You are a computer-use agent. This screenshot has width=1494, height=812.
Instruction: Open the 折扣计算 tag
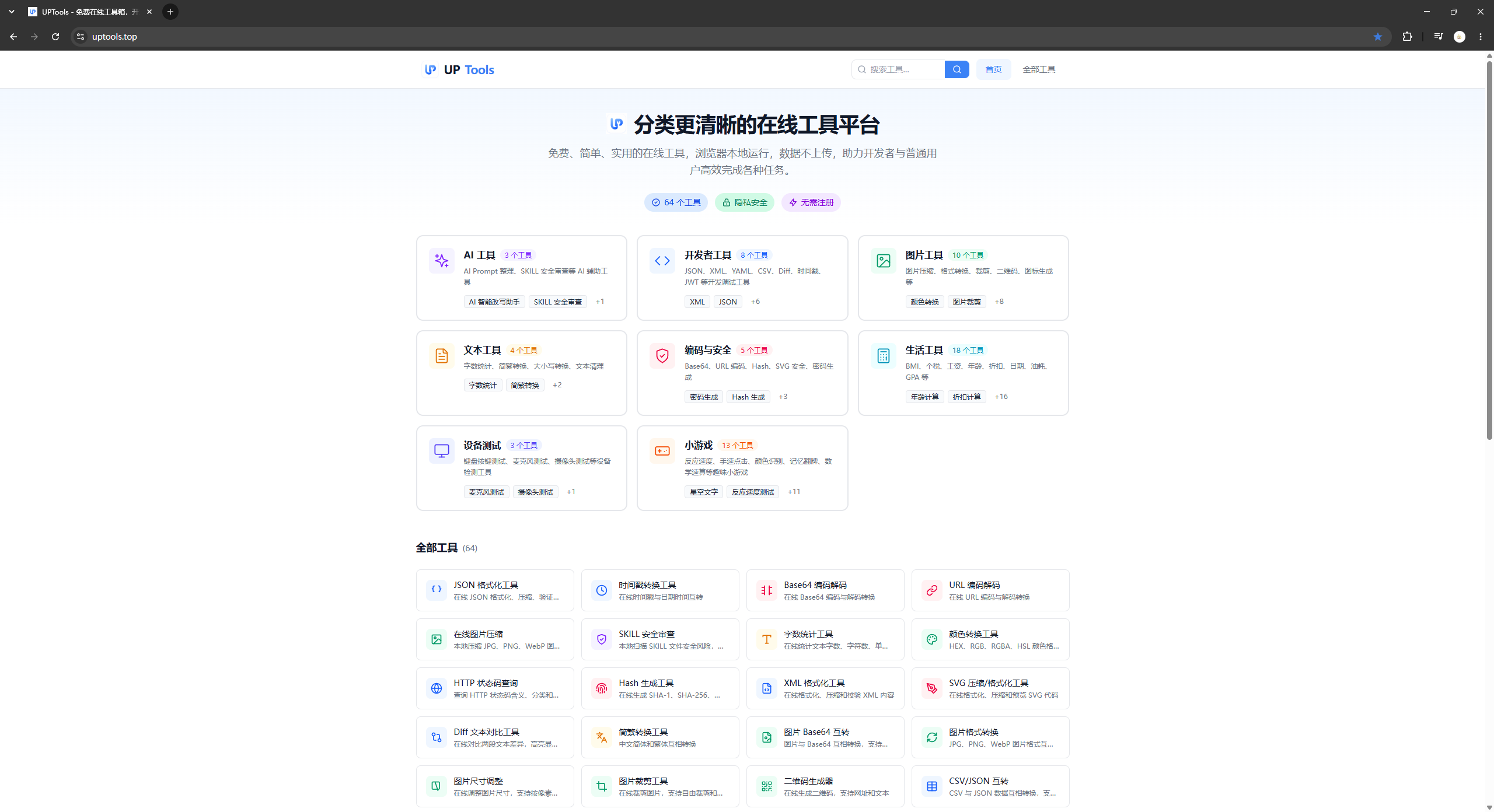click(x=966, y=397)
